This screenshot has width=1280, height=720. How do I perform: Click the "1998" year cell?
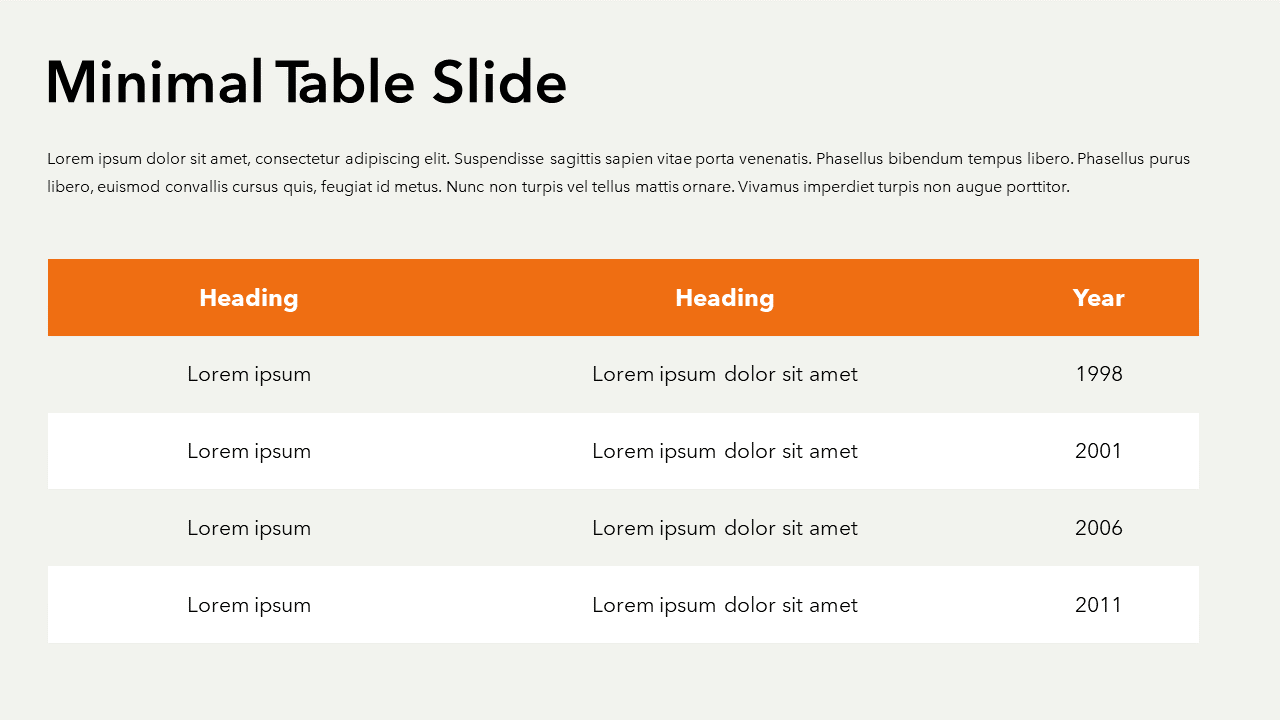(1099, 374)
